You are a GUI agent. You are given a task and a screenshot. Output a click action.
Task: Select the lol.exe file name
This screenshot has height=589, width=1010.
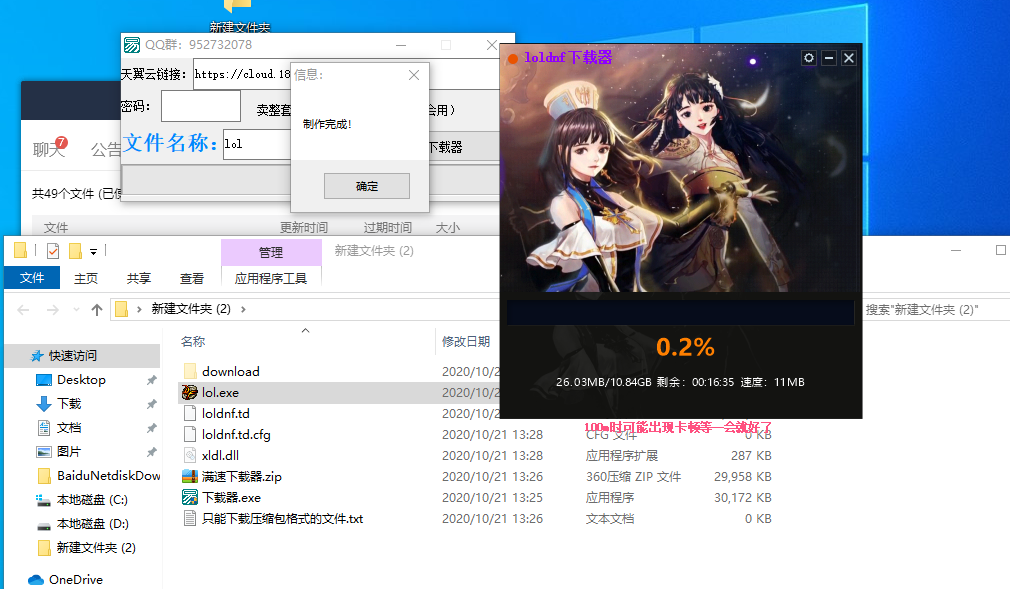point(220,392)
